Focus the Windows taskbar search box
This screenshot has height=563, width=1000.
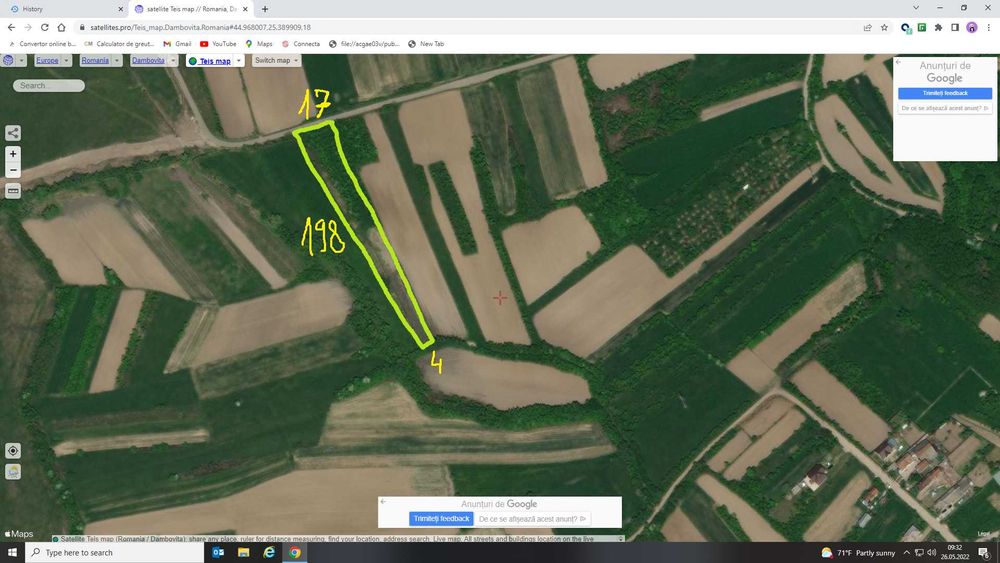pos(114,552)
